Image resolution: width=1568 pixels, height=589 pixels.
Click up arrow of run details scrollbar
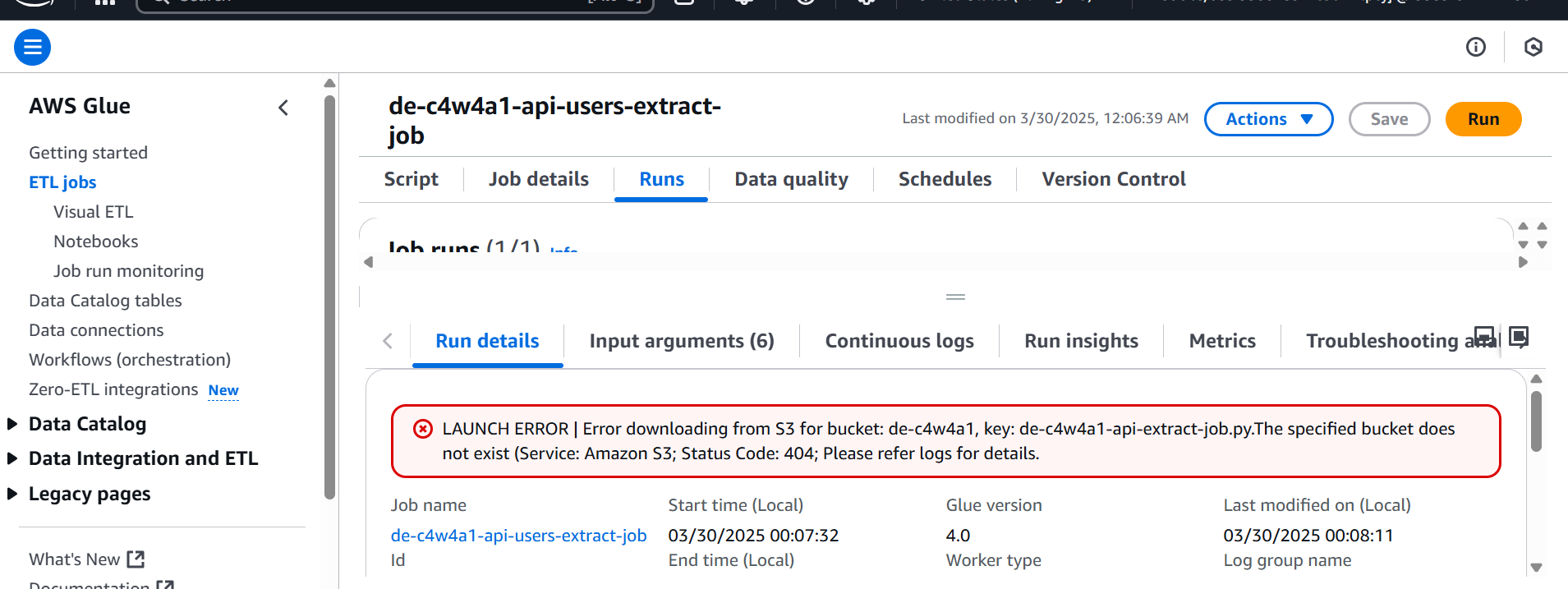tap(1537, 379)
